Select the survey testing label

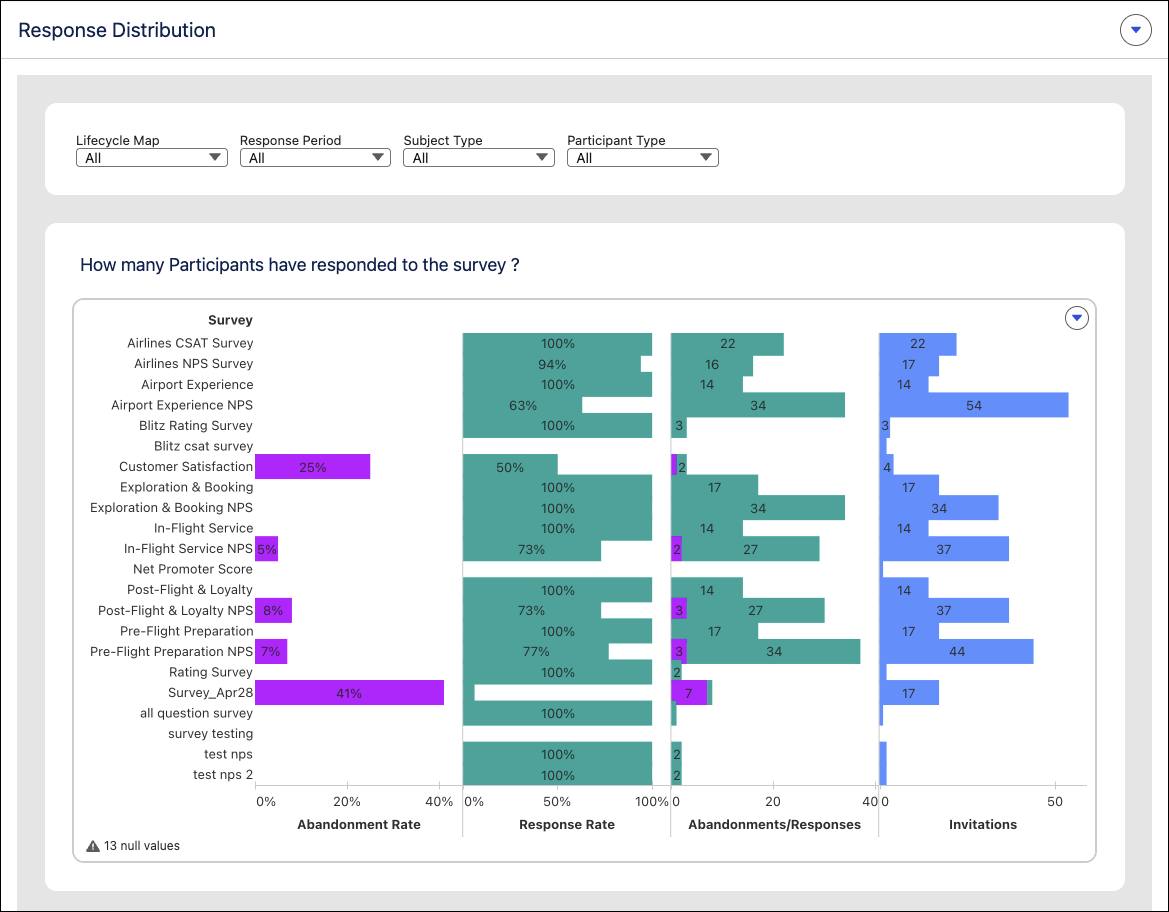click(x=211, y=734)
